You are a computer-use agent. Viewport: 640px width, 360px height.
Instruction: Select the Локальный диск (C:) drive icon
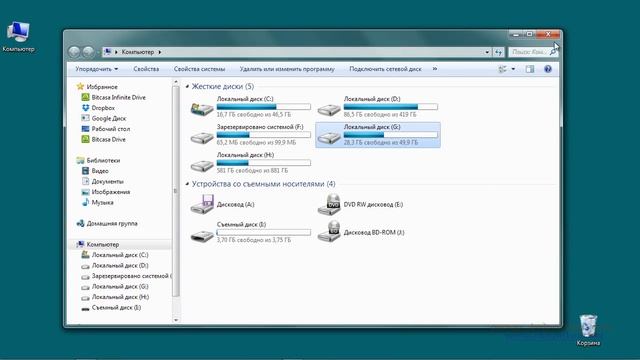tap(202, 108)
